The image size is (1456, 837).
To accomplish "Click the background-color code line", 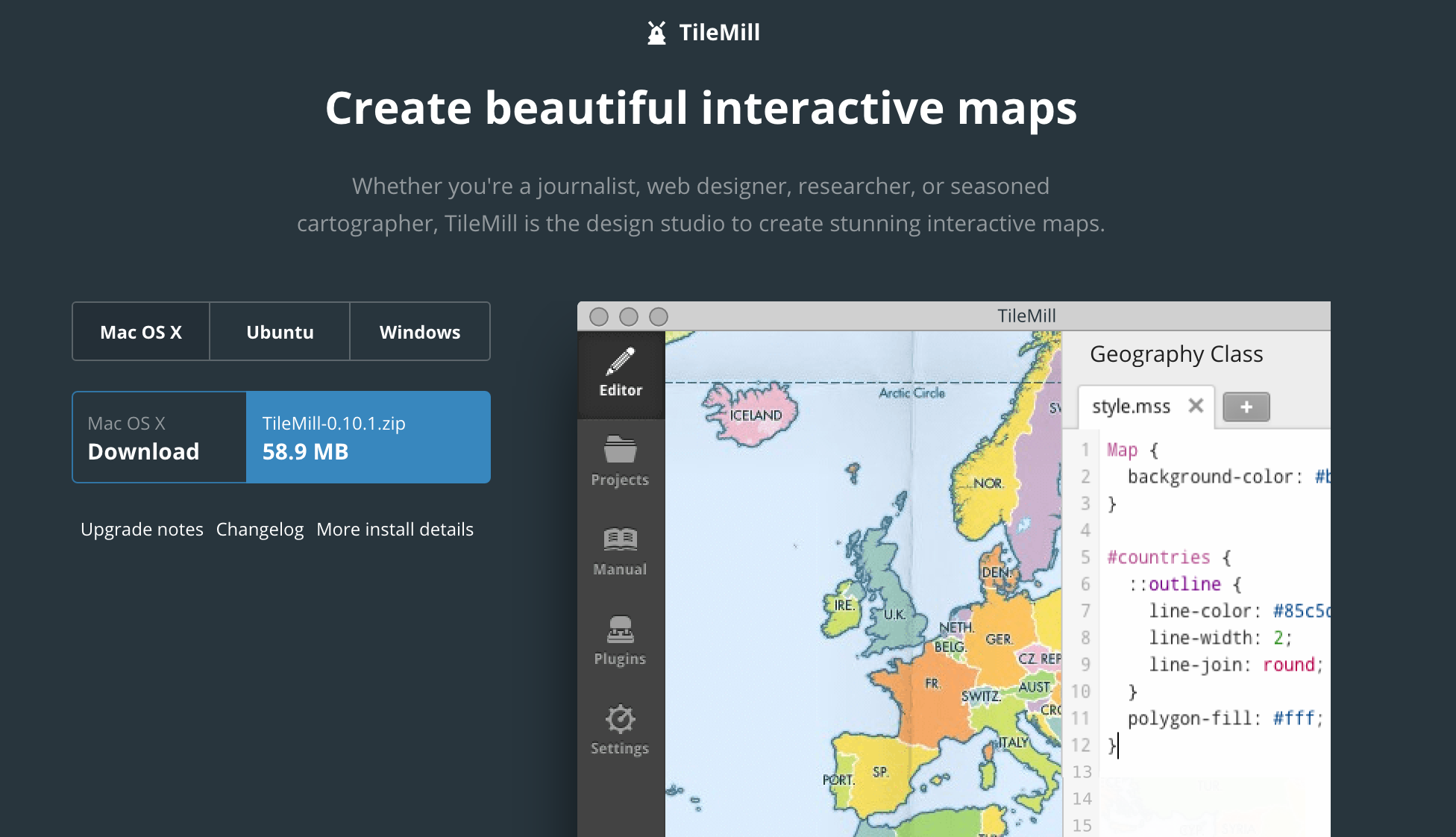I will point(1228,477).
